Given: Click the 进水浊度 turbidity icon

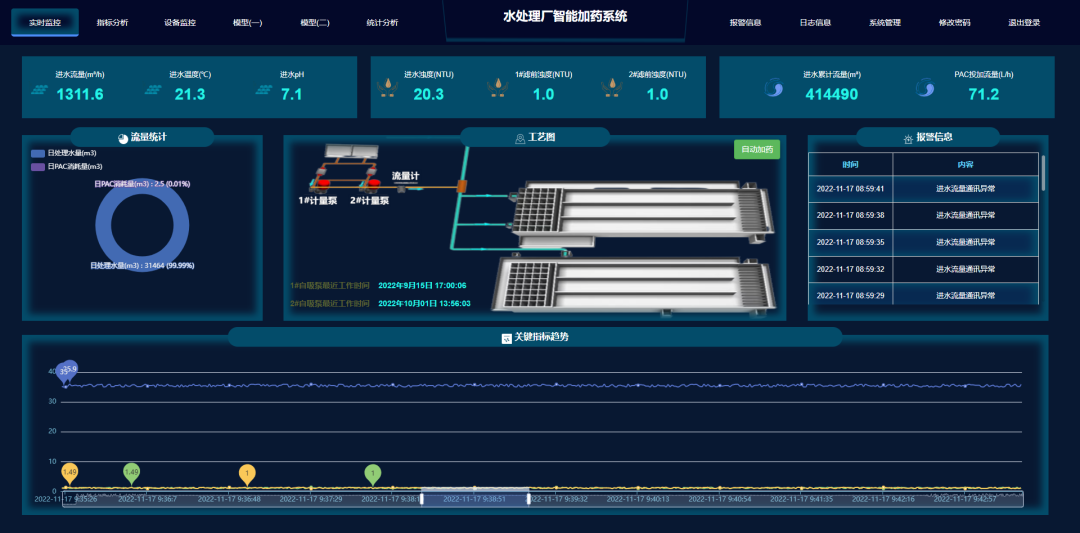Looking at the screenshot, I should (386, 89).
